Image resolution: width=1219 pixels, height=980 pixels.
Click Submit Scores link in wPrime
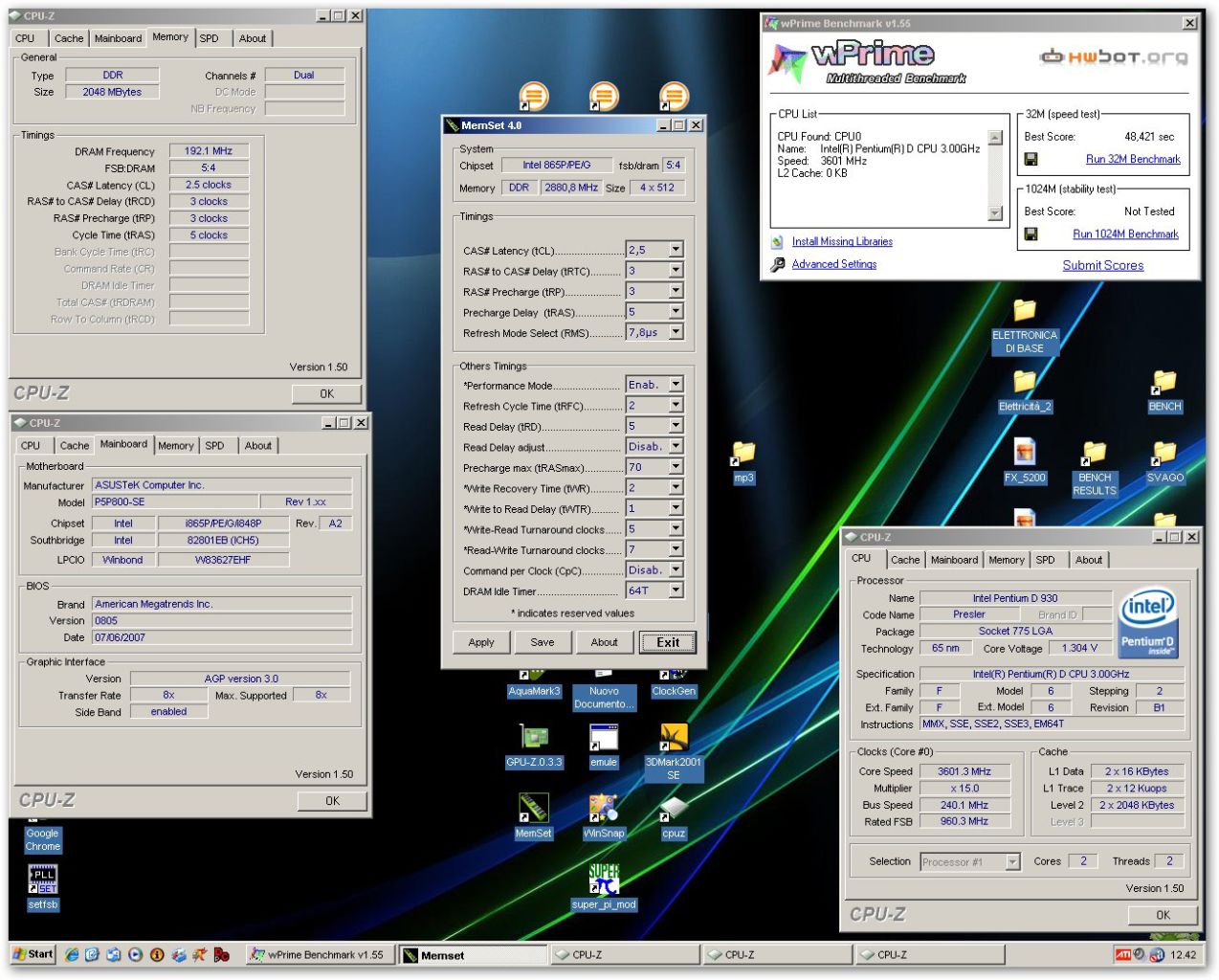point(1103,266)
